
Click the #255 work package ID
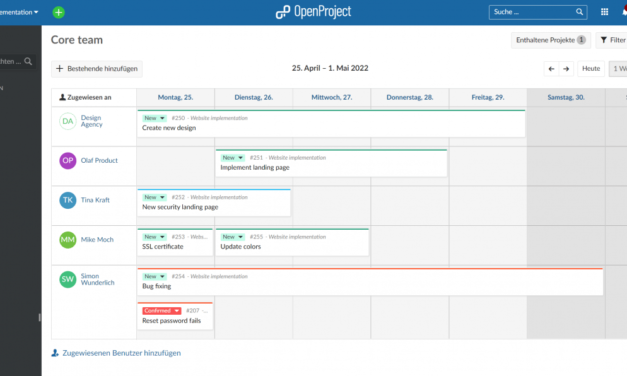tap(256, 237)
